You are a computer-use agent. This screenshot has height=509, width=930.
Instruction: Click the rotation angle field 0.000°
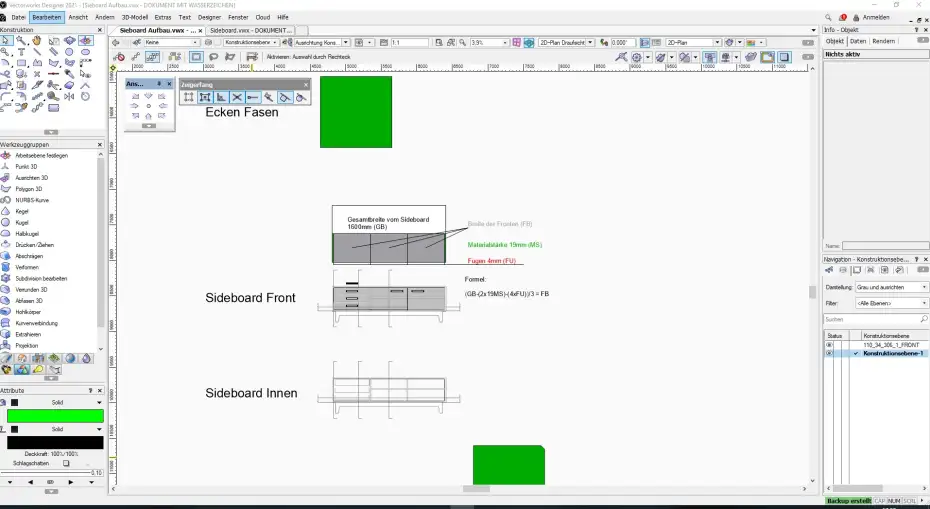pyautogui.click(x=623, y=43)
